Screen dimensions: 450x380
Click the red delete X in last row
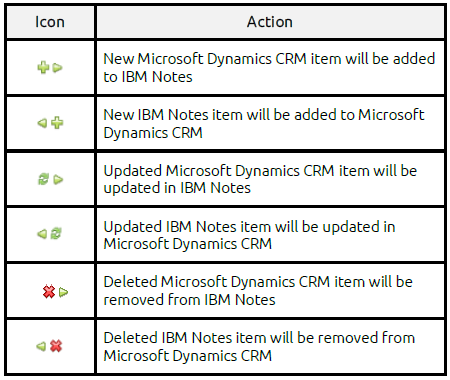coord(56,346)
